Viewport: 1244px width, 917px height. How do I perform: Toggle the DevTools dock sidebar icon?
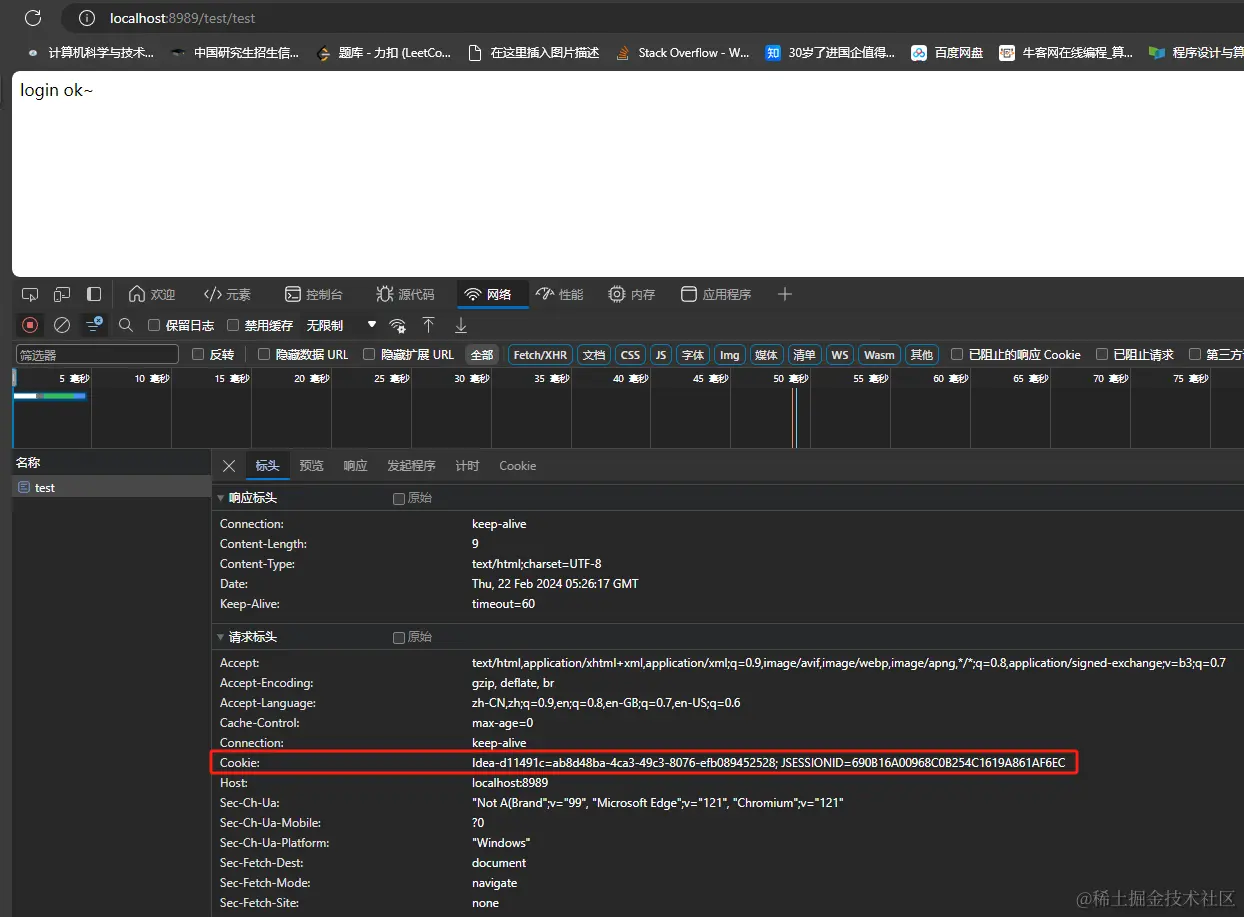tap(94, 294)
